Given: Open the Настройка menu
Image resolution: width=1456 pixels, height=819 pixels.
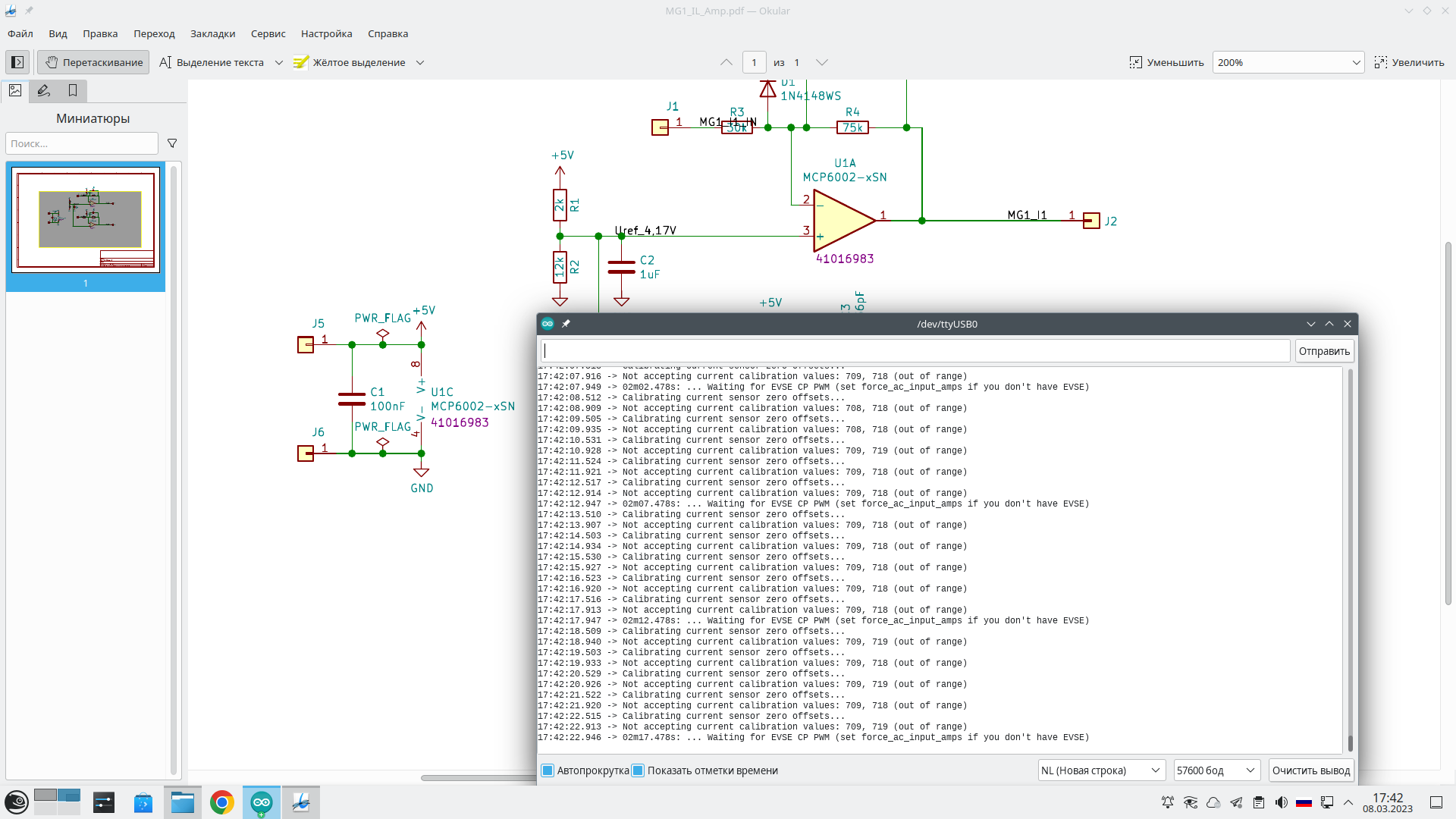Looking at the screenshot, I should tap(326, 33).
